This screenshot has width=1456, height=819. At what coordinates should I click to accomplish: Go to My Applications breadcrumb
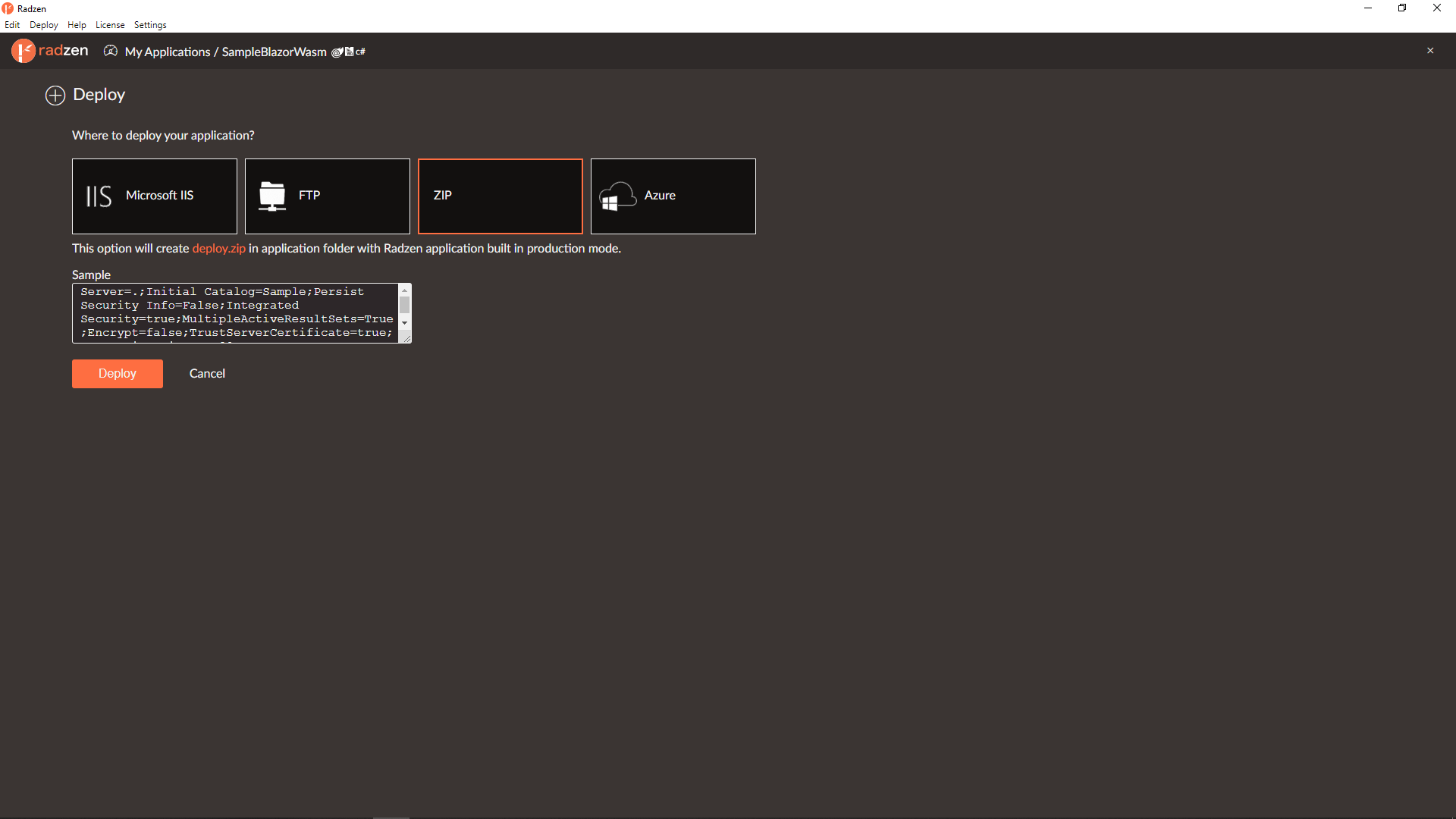(x=168, y=52)
